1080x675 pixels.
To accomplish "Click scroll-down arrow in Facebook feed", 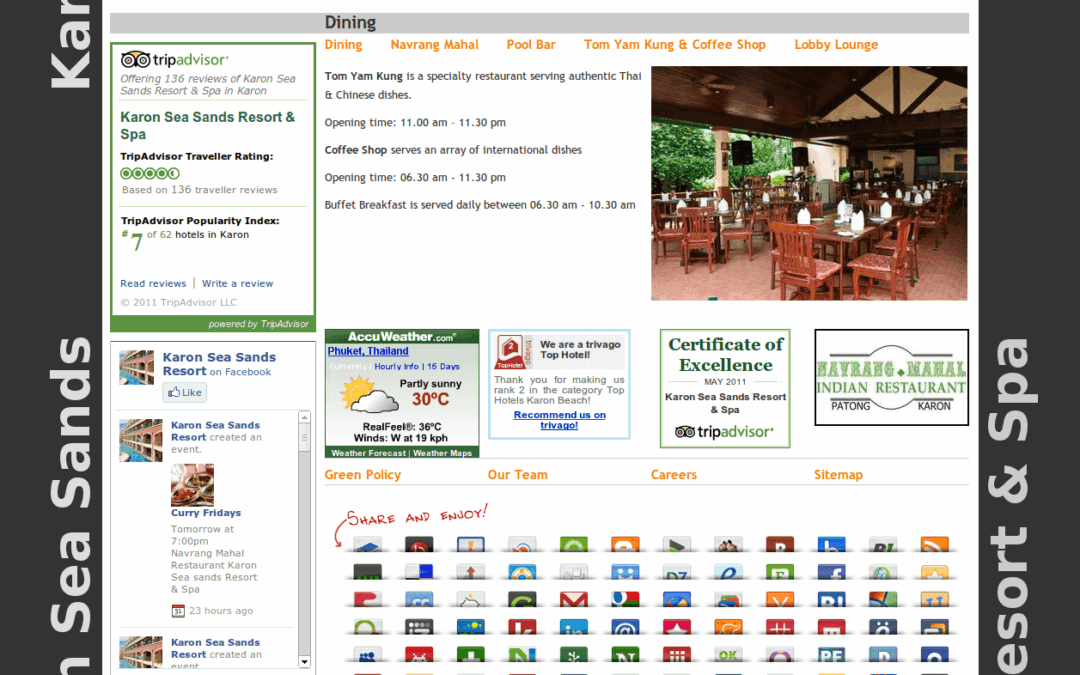I will point(304,662).
